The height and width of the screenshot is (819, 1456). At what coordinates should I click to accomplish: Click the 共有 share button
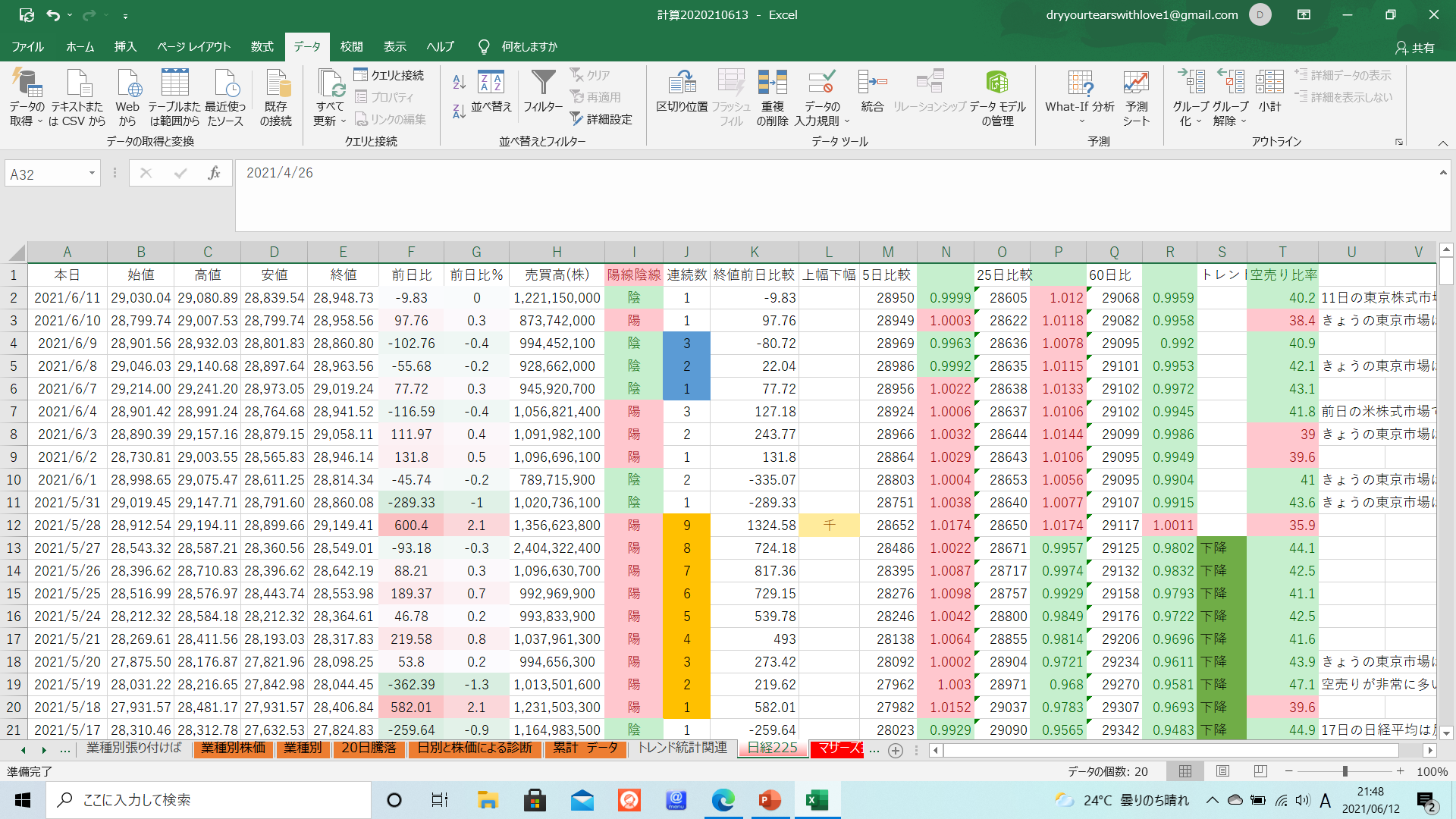[x=1415, y=48]
